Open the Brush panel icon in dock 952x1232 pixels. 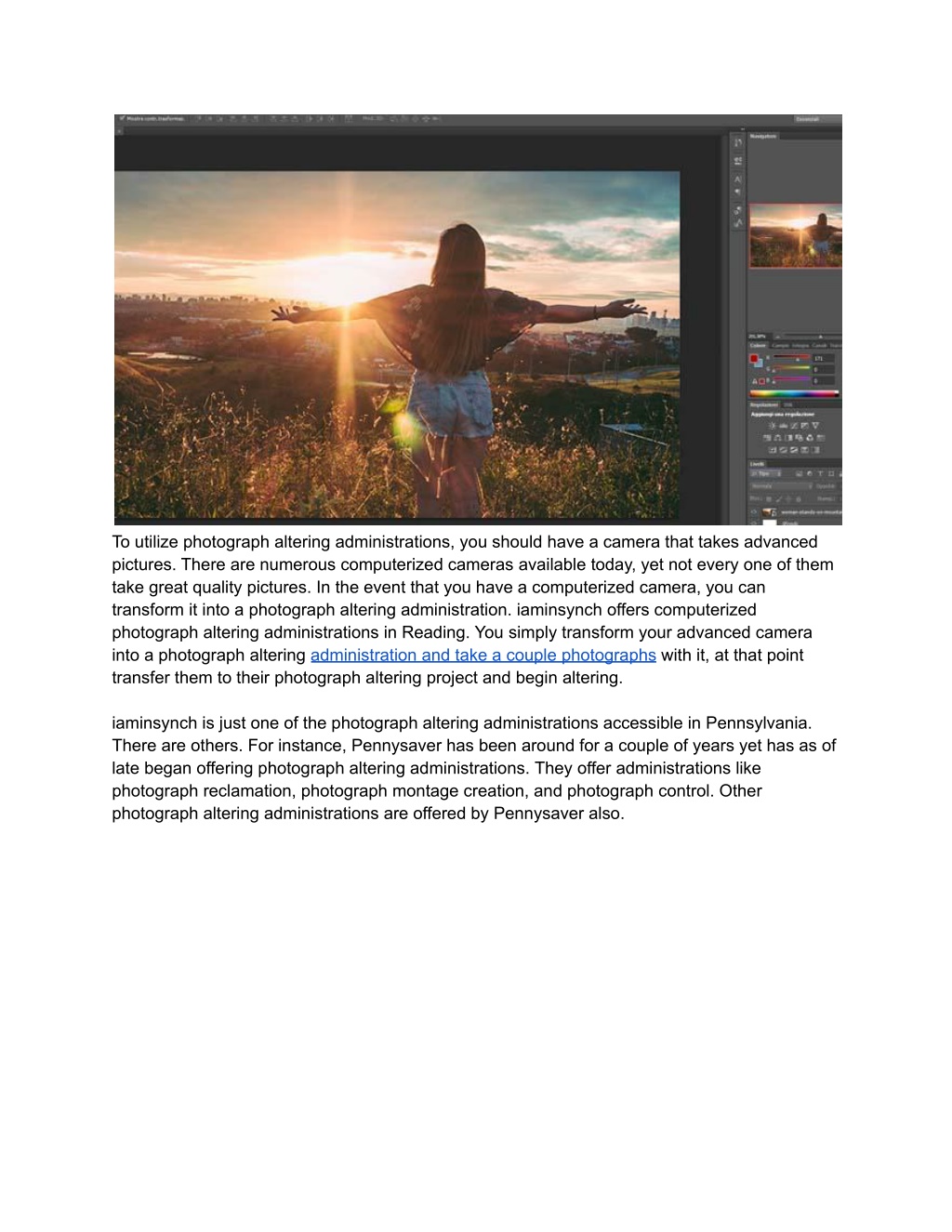point(738,210)
